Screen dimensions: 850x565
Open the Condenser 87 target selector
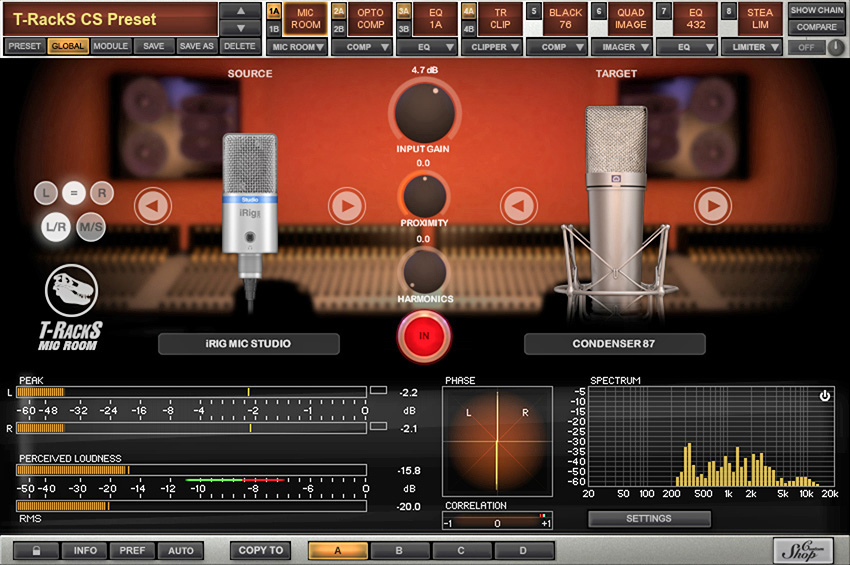(615, 344)
